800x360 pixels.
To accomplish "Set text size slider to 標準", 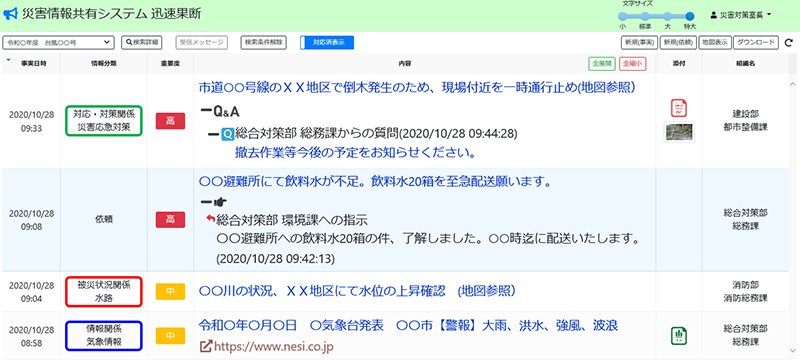I will [x=644, y=16].
